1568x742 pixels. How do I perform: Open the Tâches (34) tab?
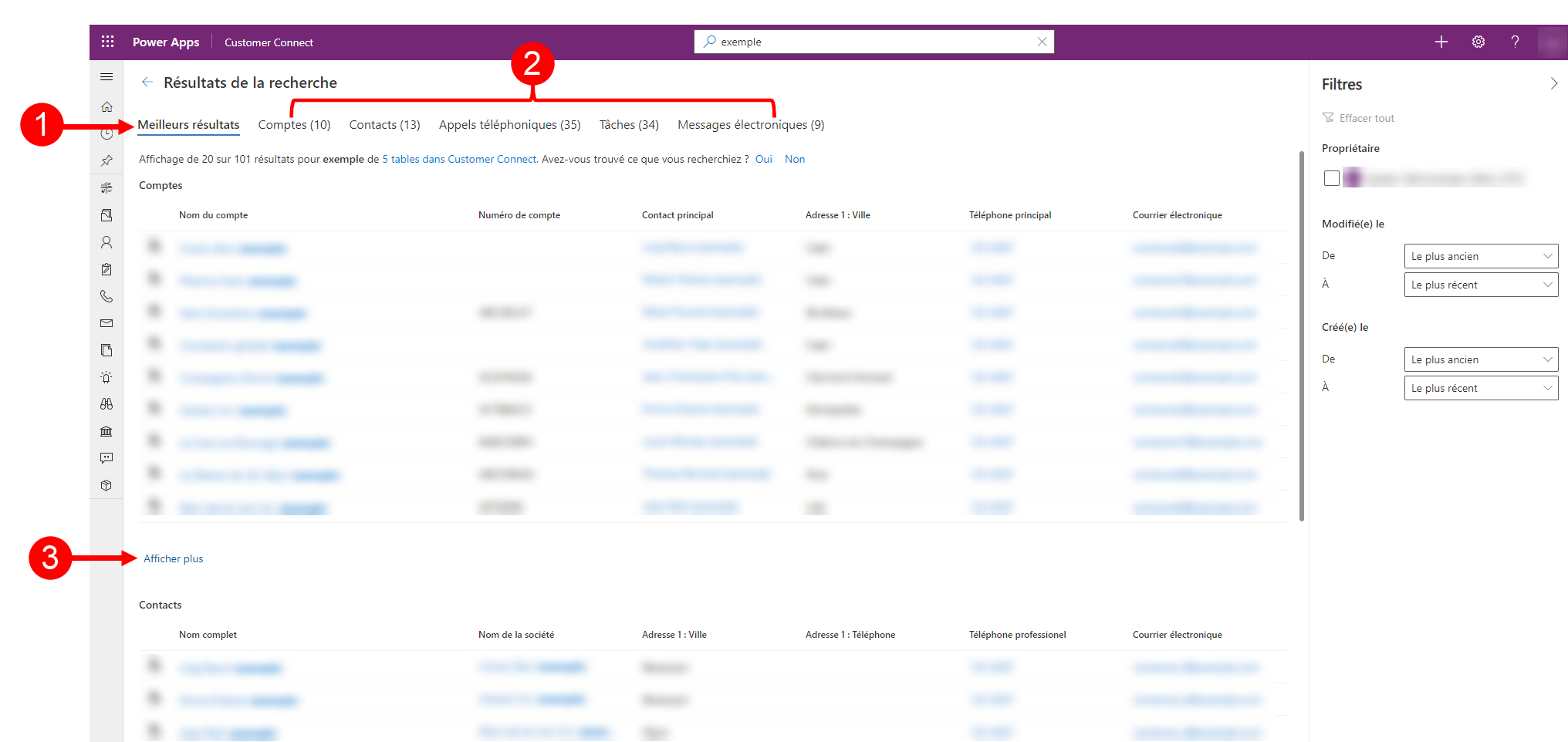click(629, 124)
